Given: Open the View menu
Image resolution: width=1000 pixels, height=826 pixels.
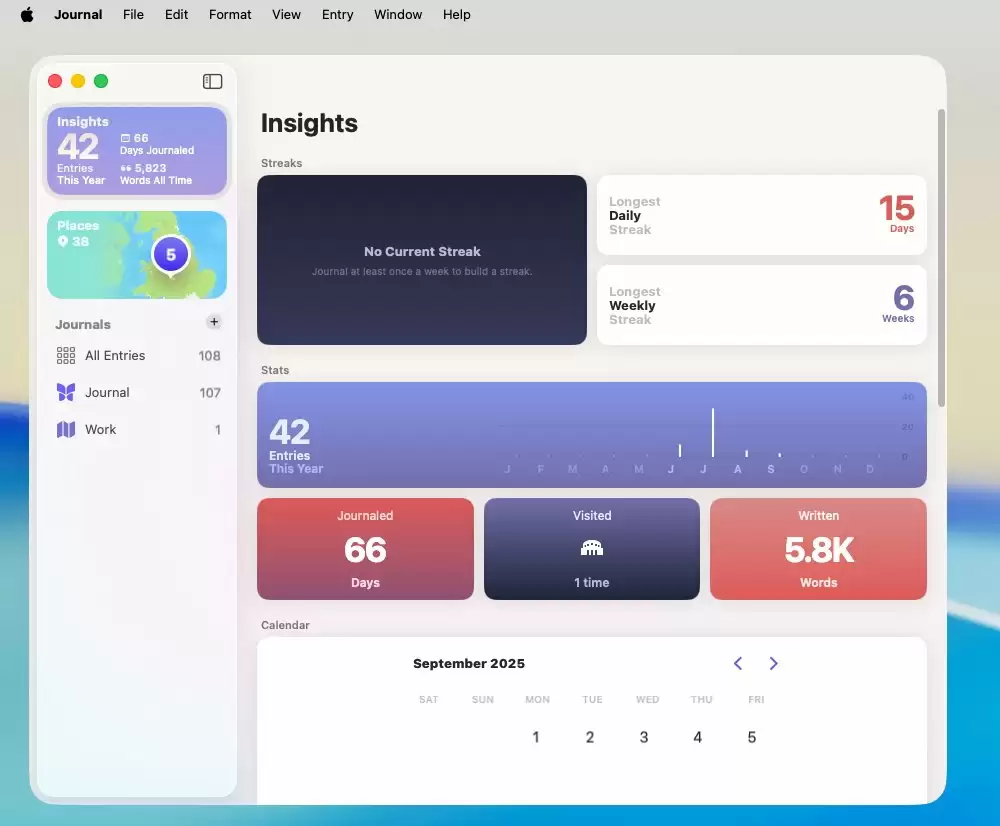Looking at the screenshot, I should point(287,15).
